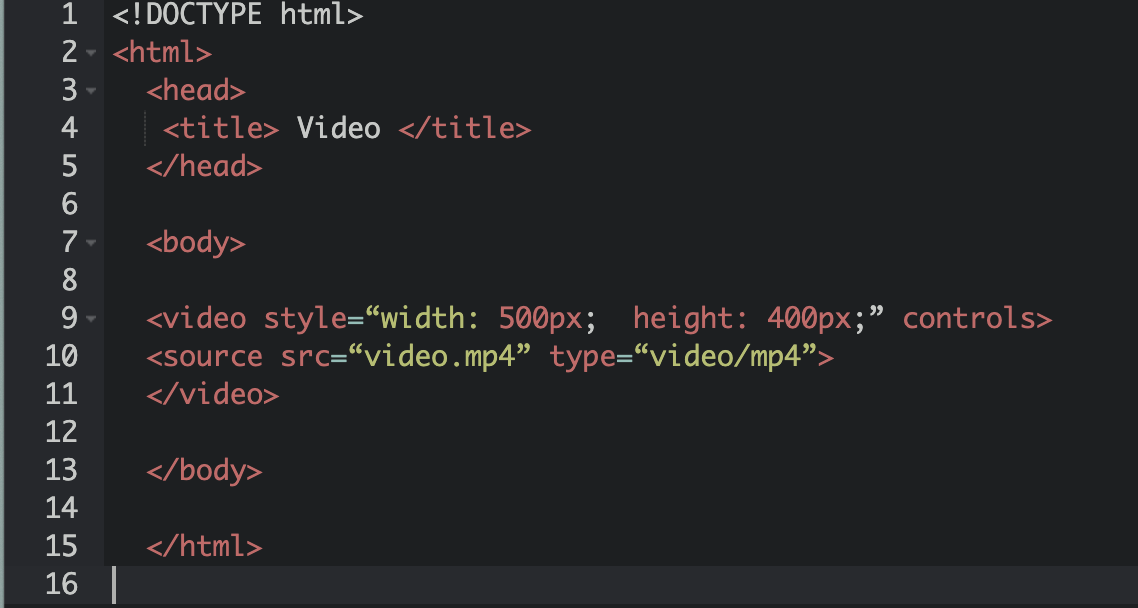Click line number 10 in the gutter

click(x=61, y=356)
